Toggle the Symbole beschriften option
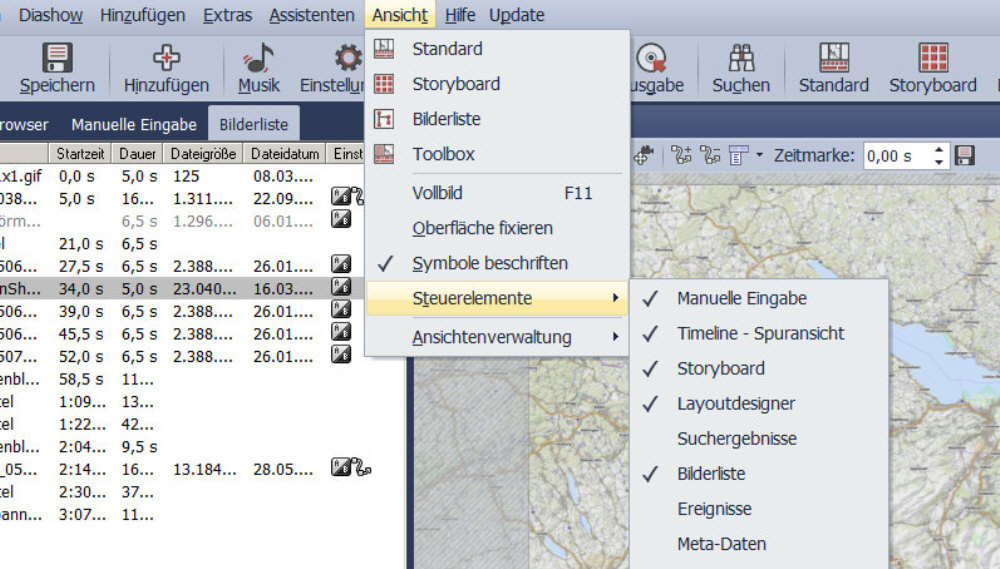 click(x=489, y=263)
